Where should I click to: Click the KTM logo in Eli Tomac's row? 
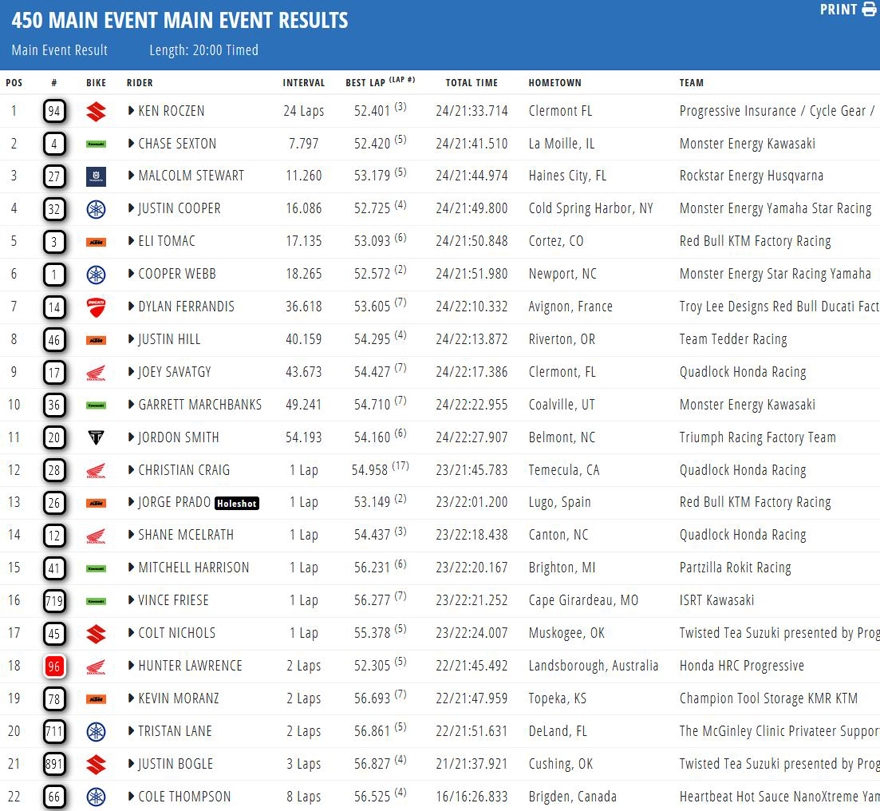point(96,241)
